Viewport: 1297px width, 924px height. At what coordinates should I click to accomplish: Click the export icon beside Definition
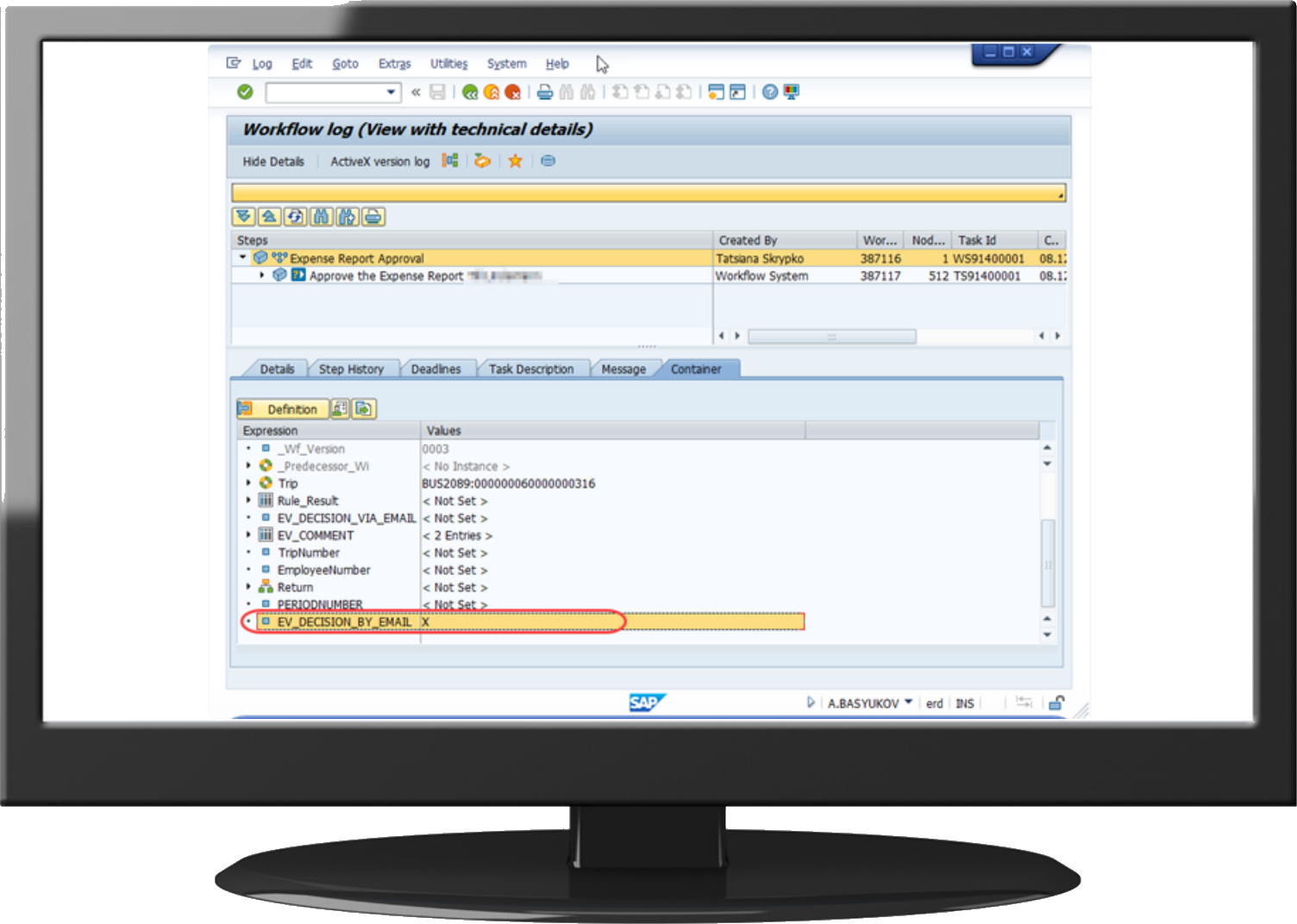364,409
